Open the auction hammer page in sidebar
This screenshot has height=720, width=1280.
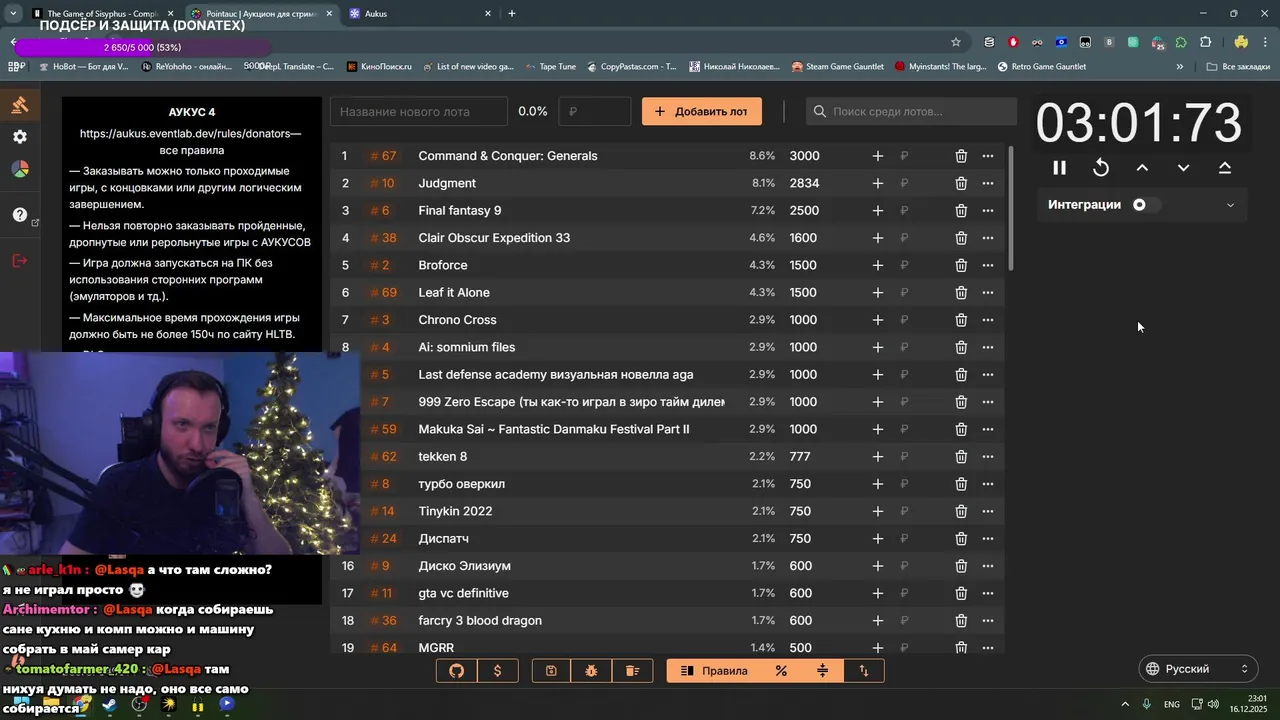[20, 105]
